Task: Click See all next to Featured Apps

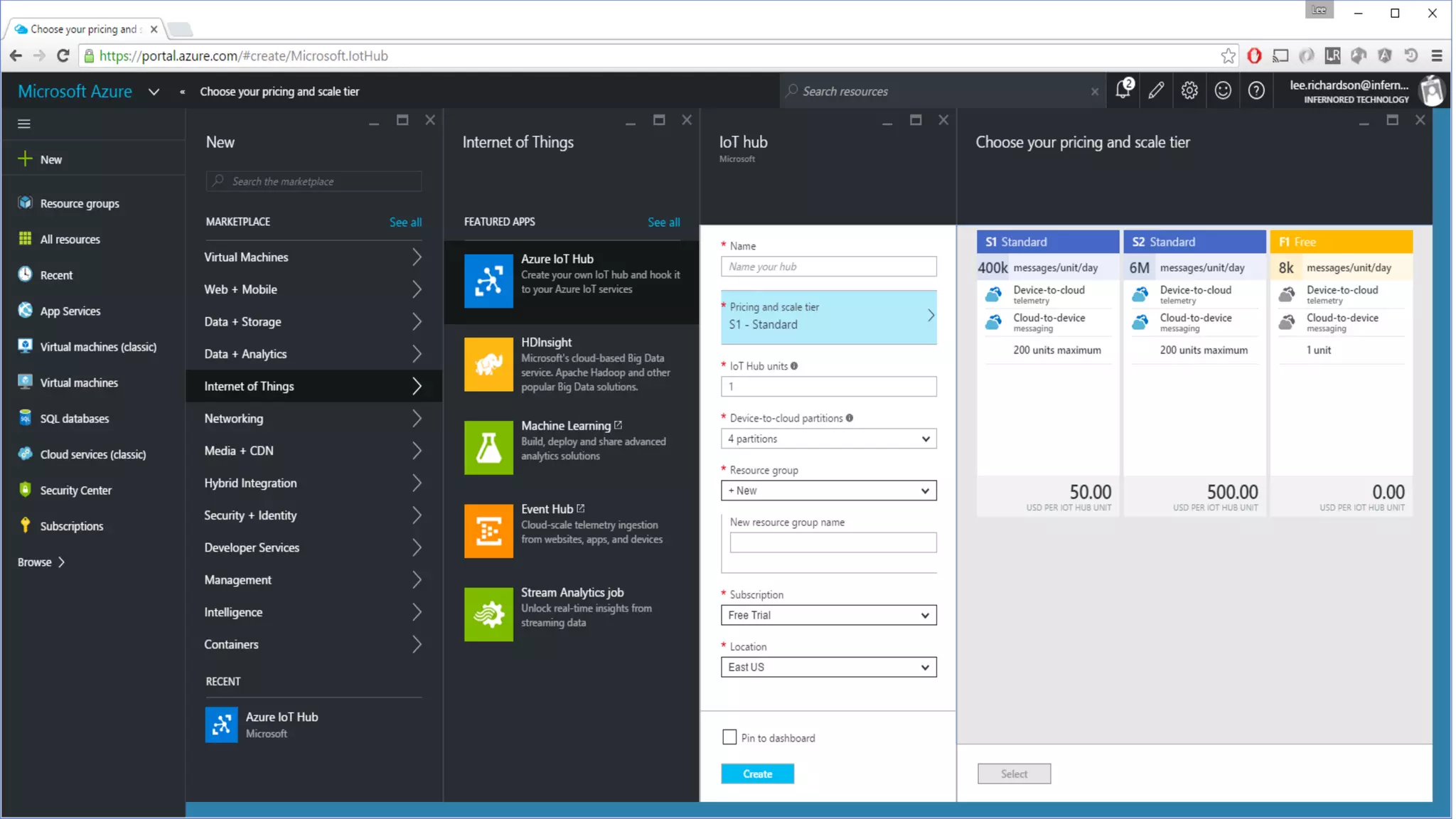Action: point(663,222)
